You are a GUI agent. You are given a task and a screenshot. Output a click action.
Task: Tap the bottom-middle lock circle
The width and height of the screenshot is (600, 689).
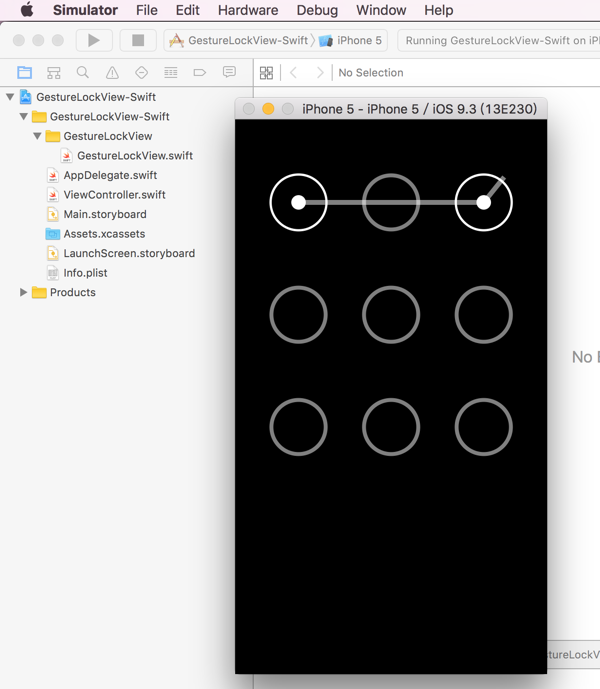click(391, 427)
